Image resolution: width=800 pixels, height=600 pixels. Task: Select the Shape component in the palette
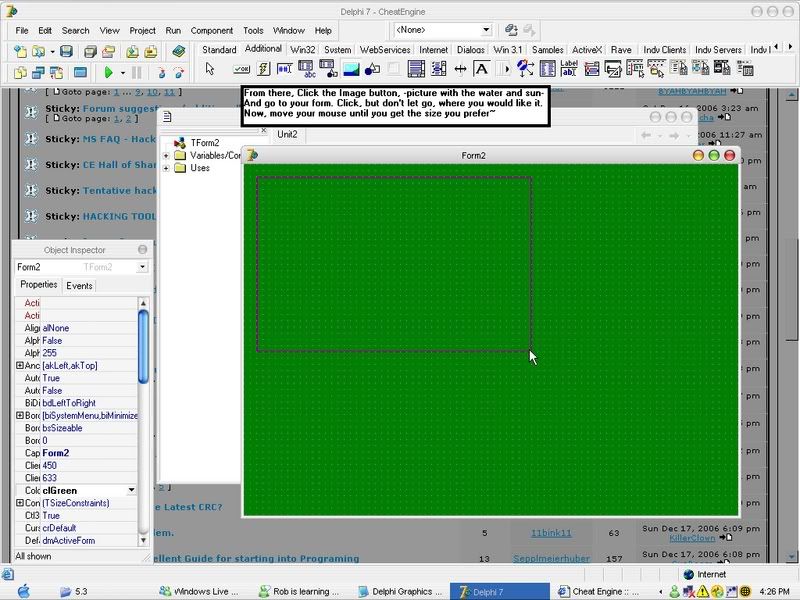tap(372, 69)
